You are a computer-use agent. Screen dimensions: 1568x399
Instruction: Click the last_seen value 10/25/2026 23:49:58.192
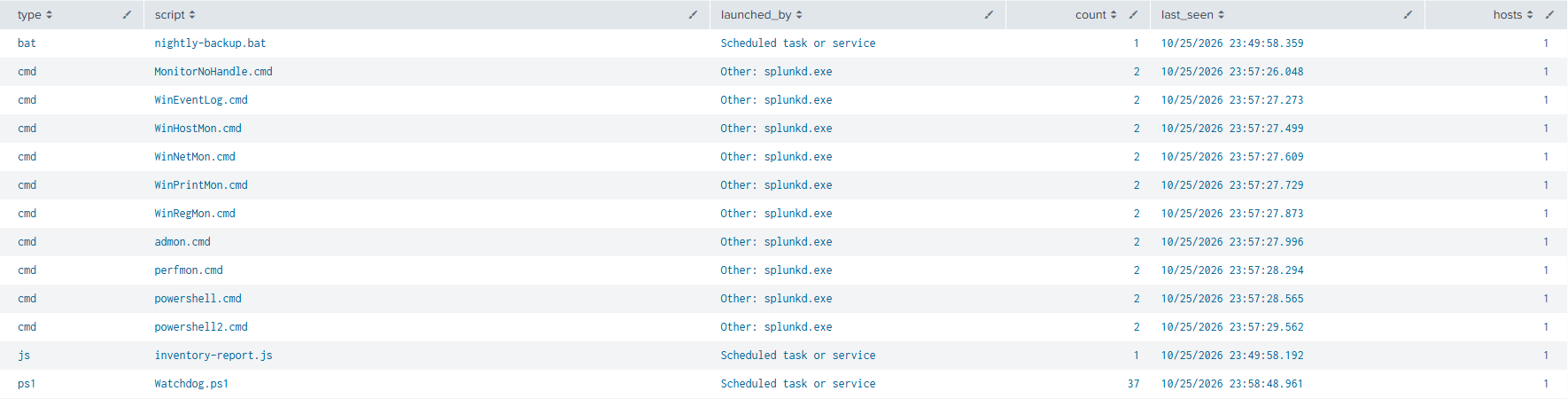coord(1232,356)
